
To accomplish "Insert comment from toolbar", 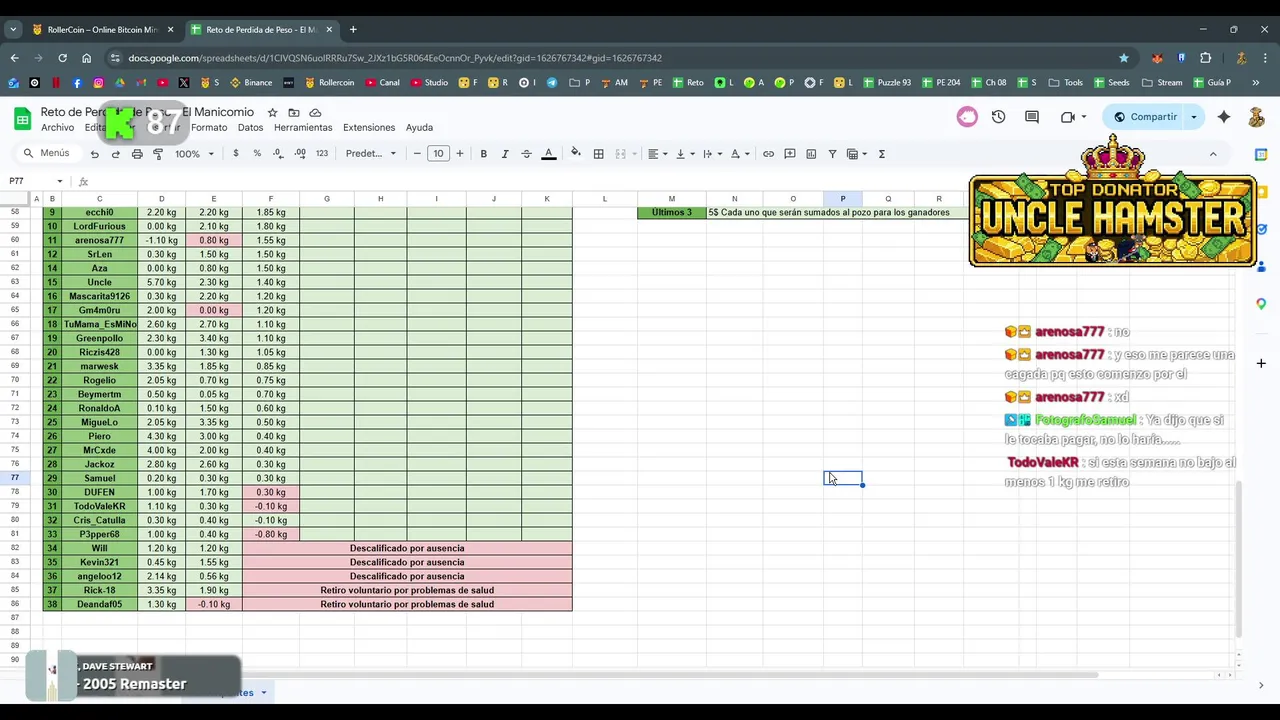I will (790, 154).
